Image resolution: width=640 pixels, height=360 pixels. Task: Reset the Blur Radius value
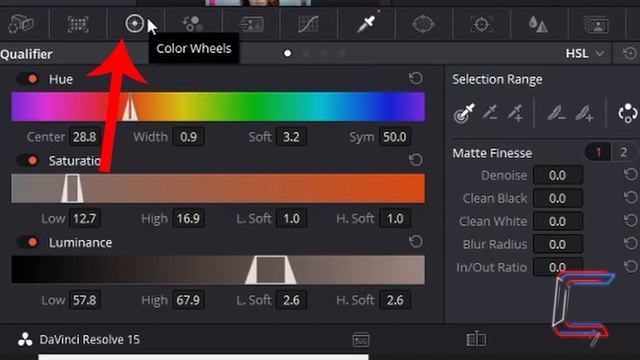tap(631, 244)
